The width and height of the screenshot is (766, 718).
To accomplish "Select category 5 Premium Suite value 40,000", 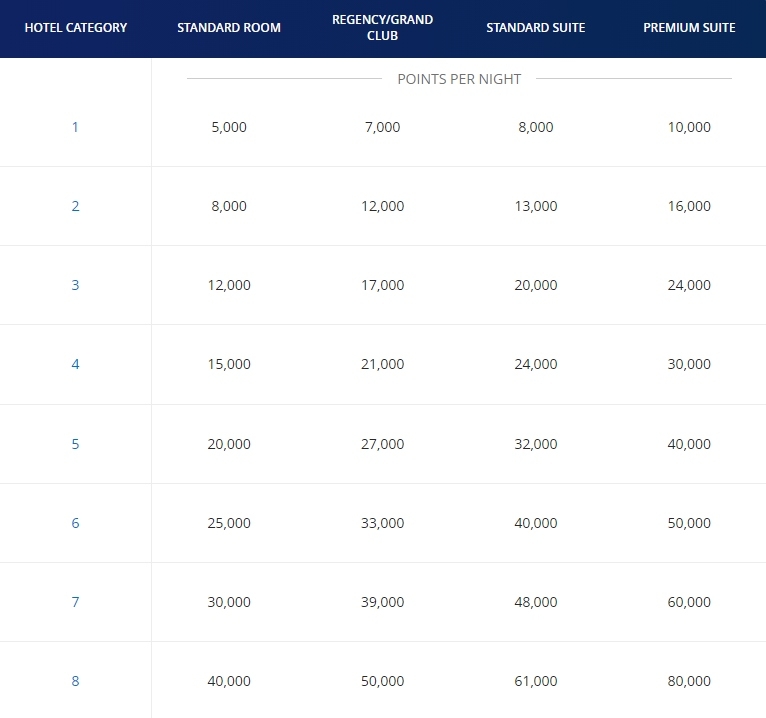I will point(689,444).
